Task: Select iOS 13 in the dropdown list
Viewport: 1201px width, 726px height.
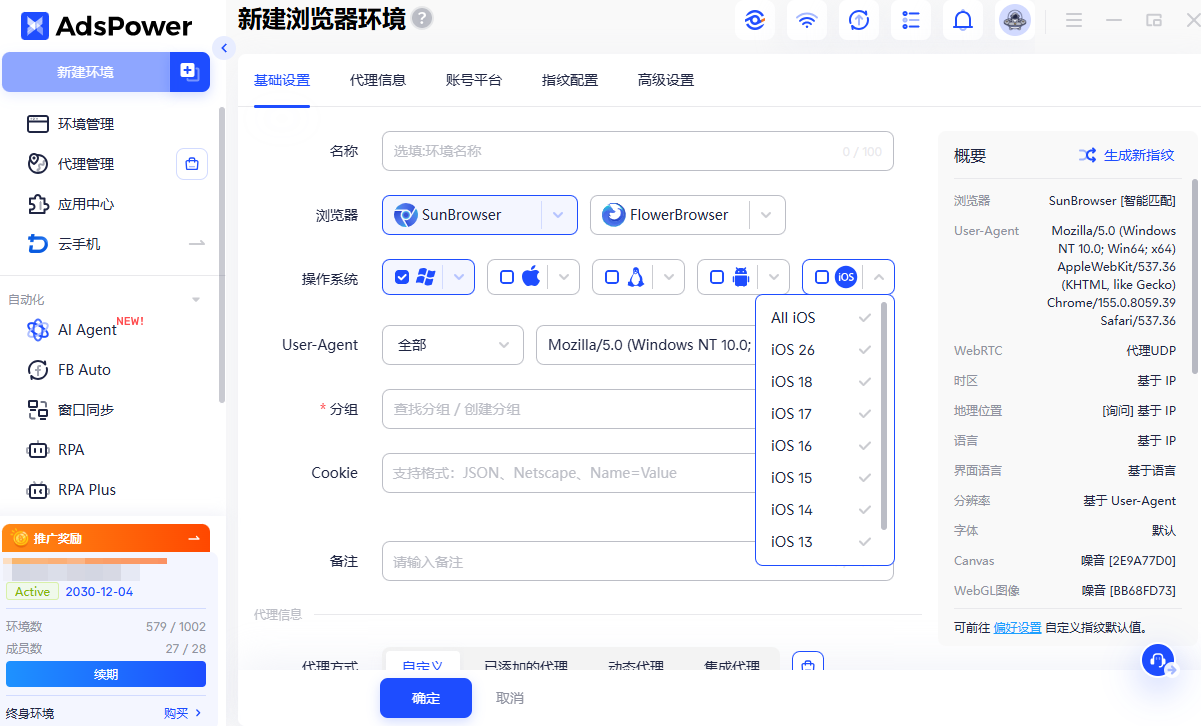Action: (x=820, y=542)
